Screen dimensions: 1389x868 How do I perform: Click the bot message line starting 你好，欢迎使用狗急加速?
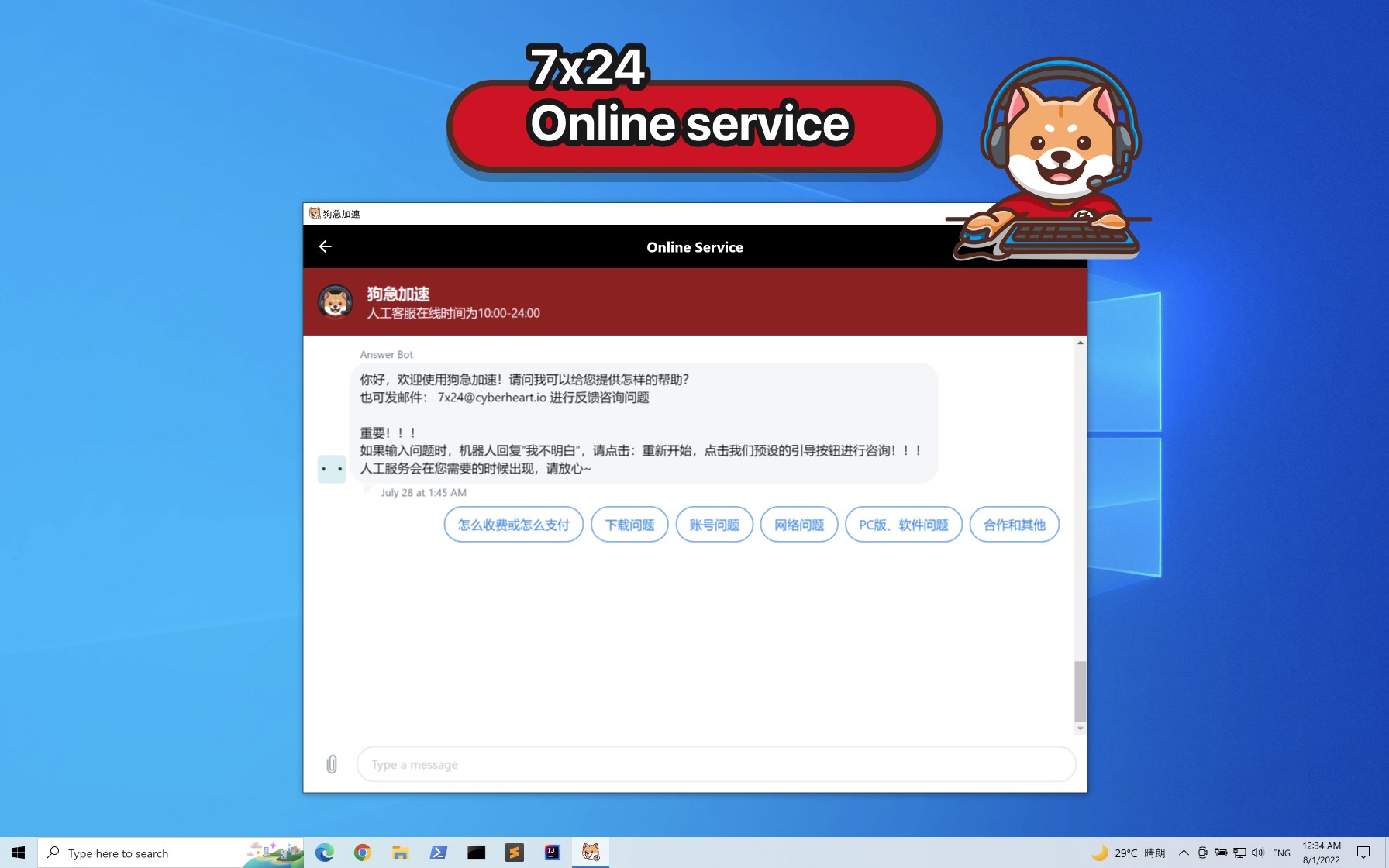pyautogui.click(x=525, y=380)
